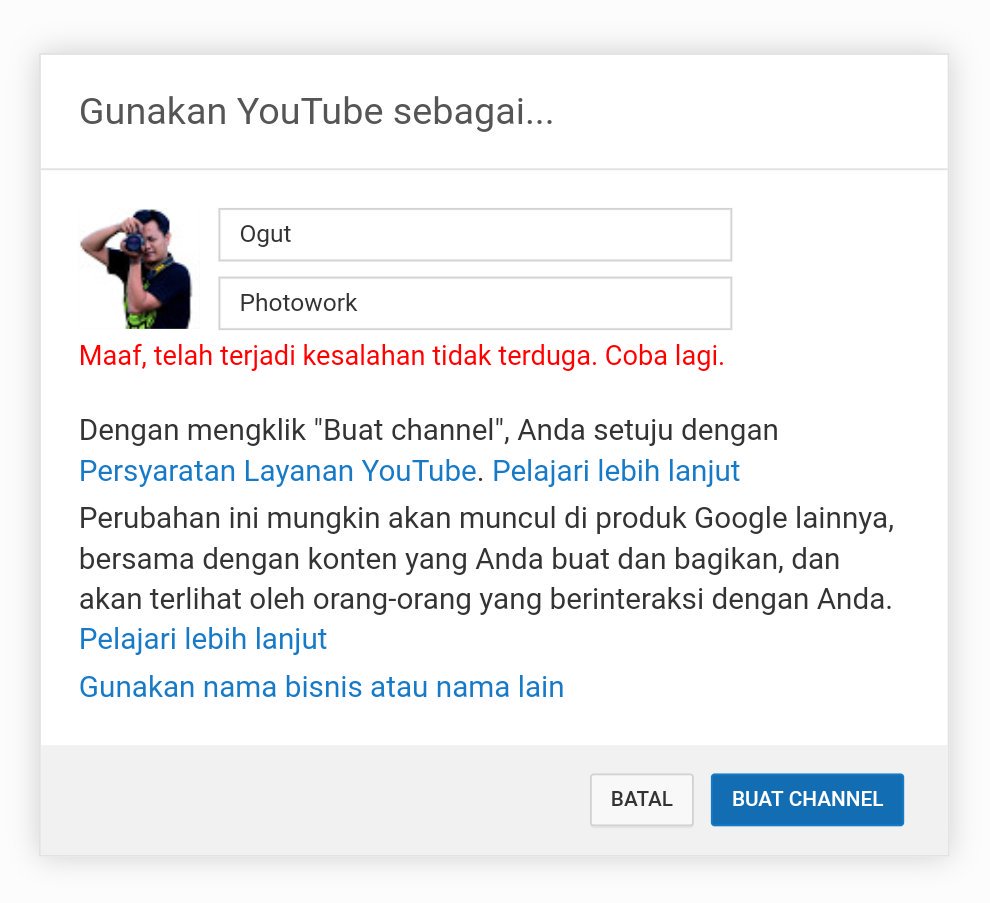This screenshot has height=903, width=990.
Task: Click the red error message Maaf, telah terjadi kesalahan
Action: [x=402, y=356]
